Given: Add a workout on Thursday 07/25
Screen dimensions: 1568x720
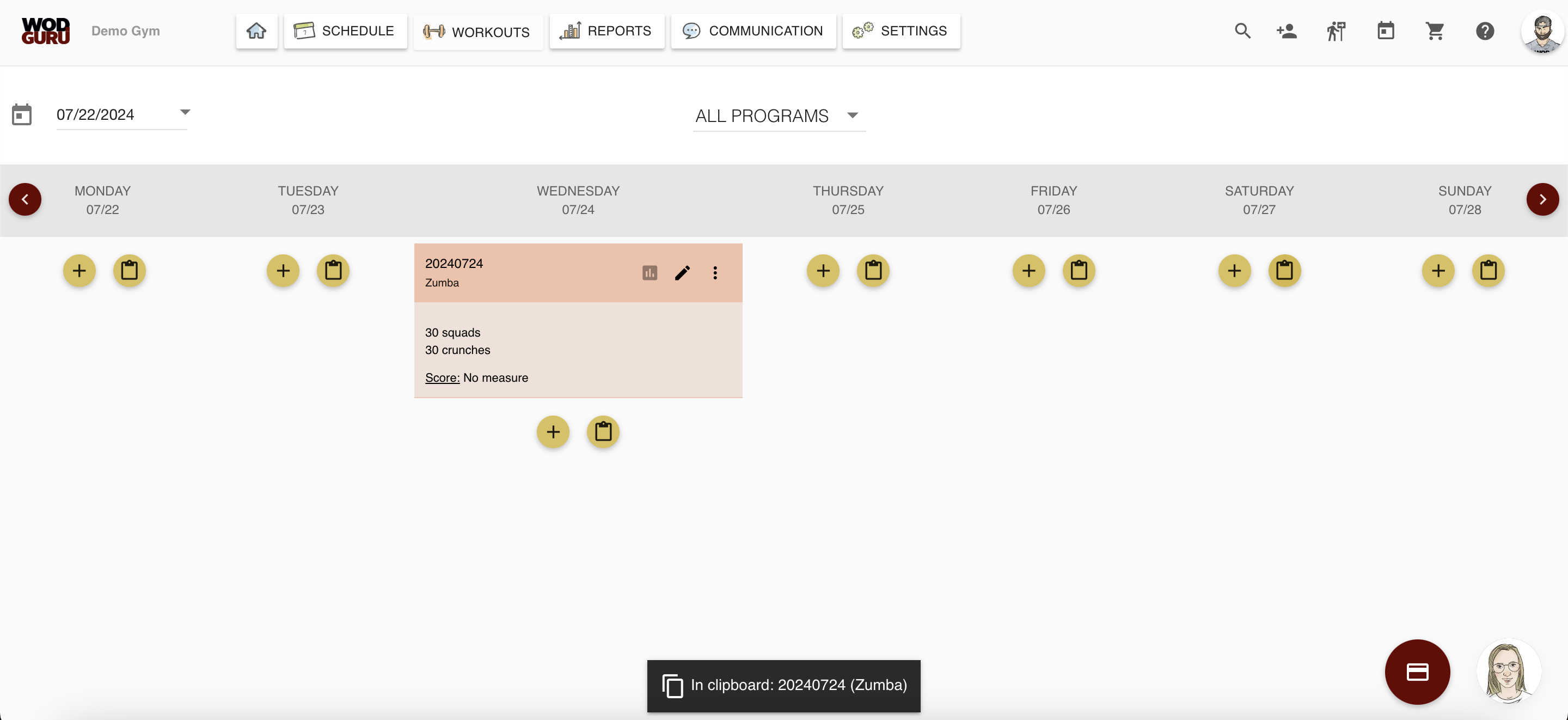Looking at the screenshot, I should pos(823,271).
